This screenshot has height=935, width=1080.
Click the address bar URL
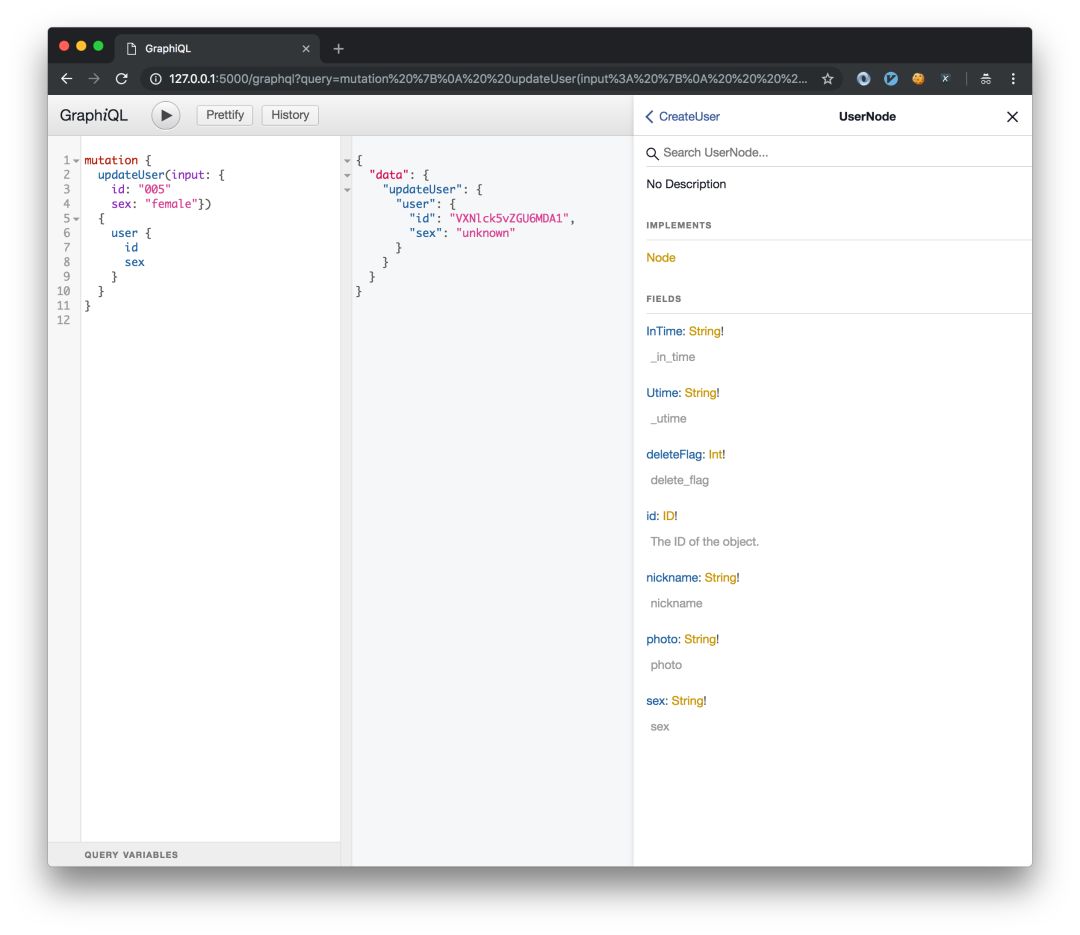tap(488, 79)
